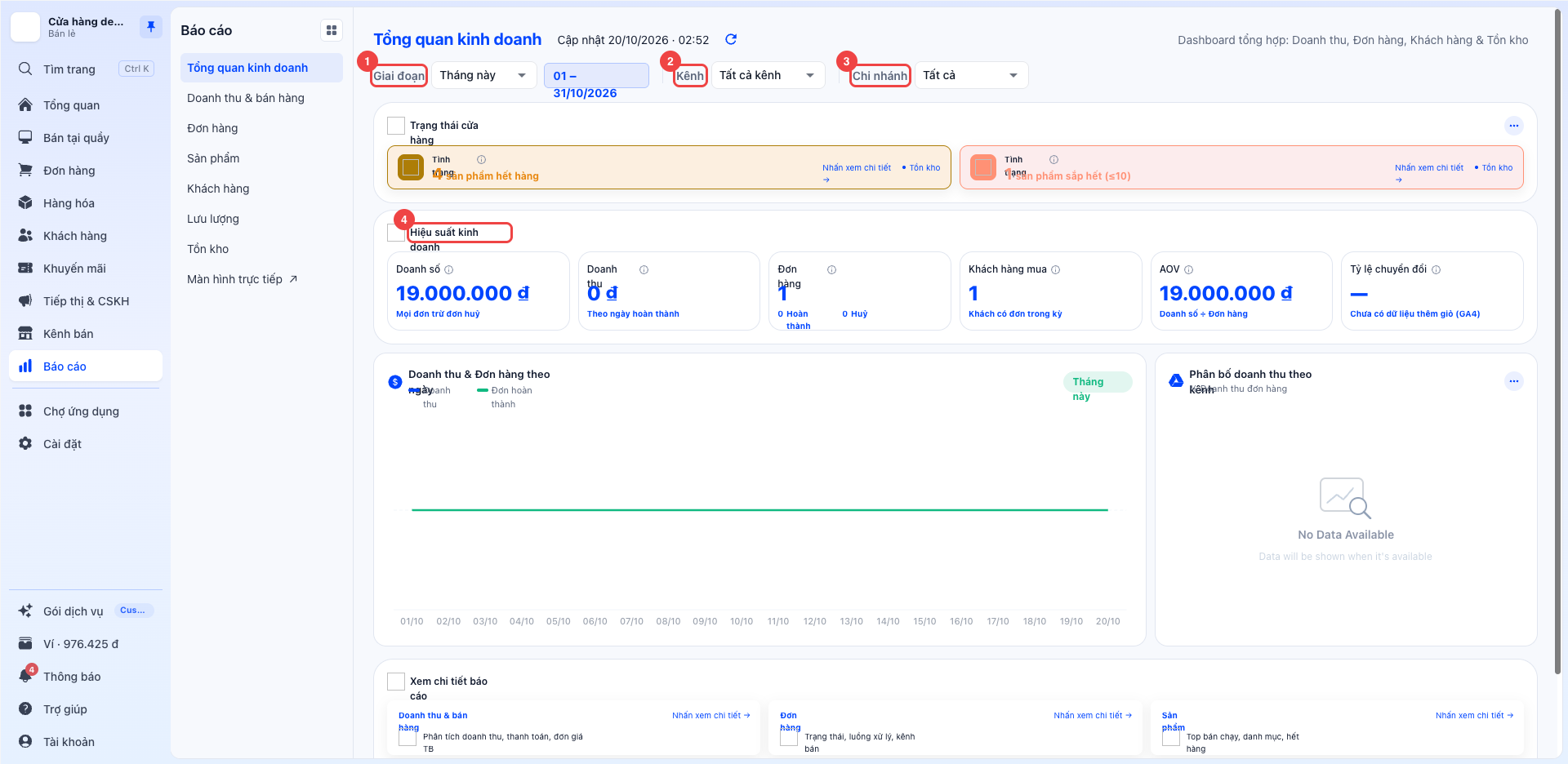Screen dimensions: 1568x764
Task: Open the Gói dịch vụ menu item
Action: [86, 611]
